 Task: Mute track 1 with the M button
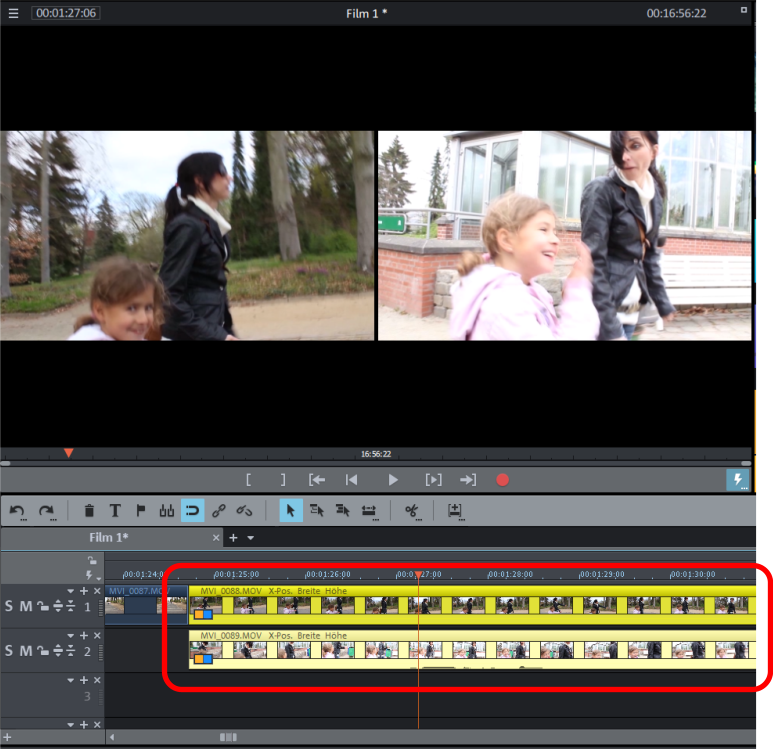pos(26,606)
